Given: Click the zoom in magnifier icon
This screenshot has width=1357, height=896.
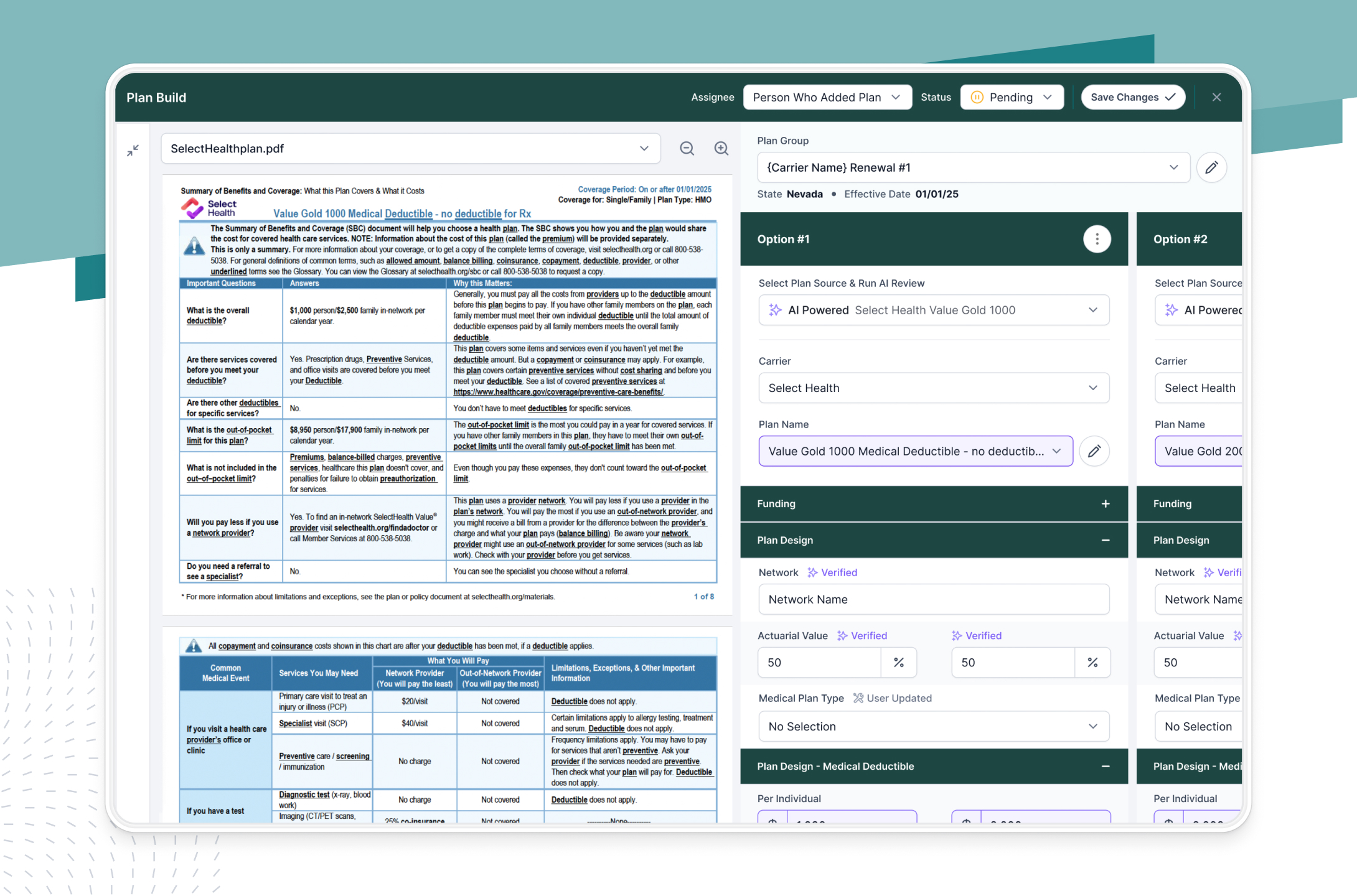Looking at the screenshot, I should click(x=721, y=149).
